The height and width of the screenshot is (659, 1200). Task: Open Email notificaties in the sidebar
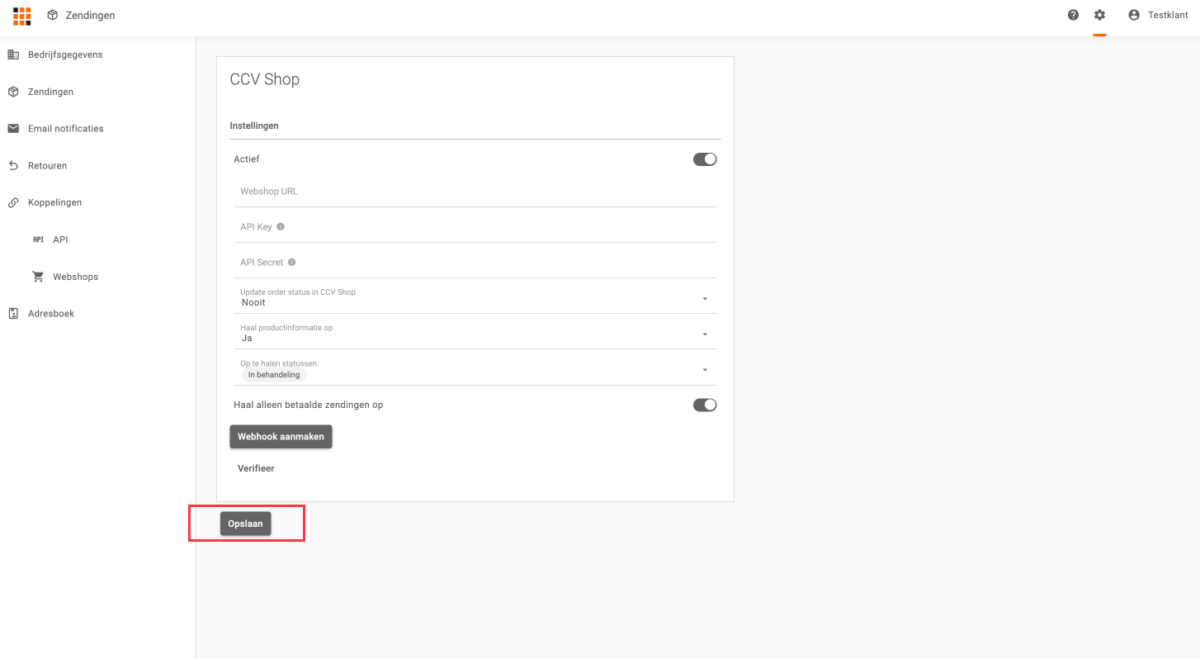coord(65,129)
